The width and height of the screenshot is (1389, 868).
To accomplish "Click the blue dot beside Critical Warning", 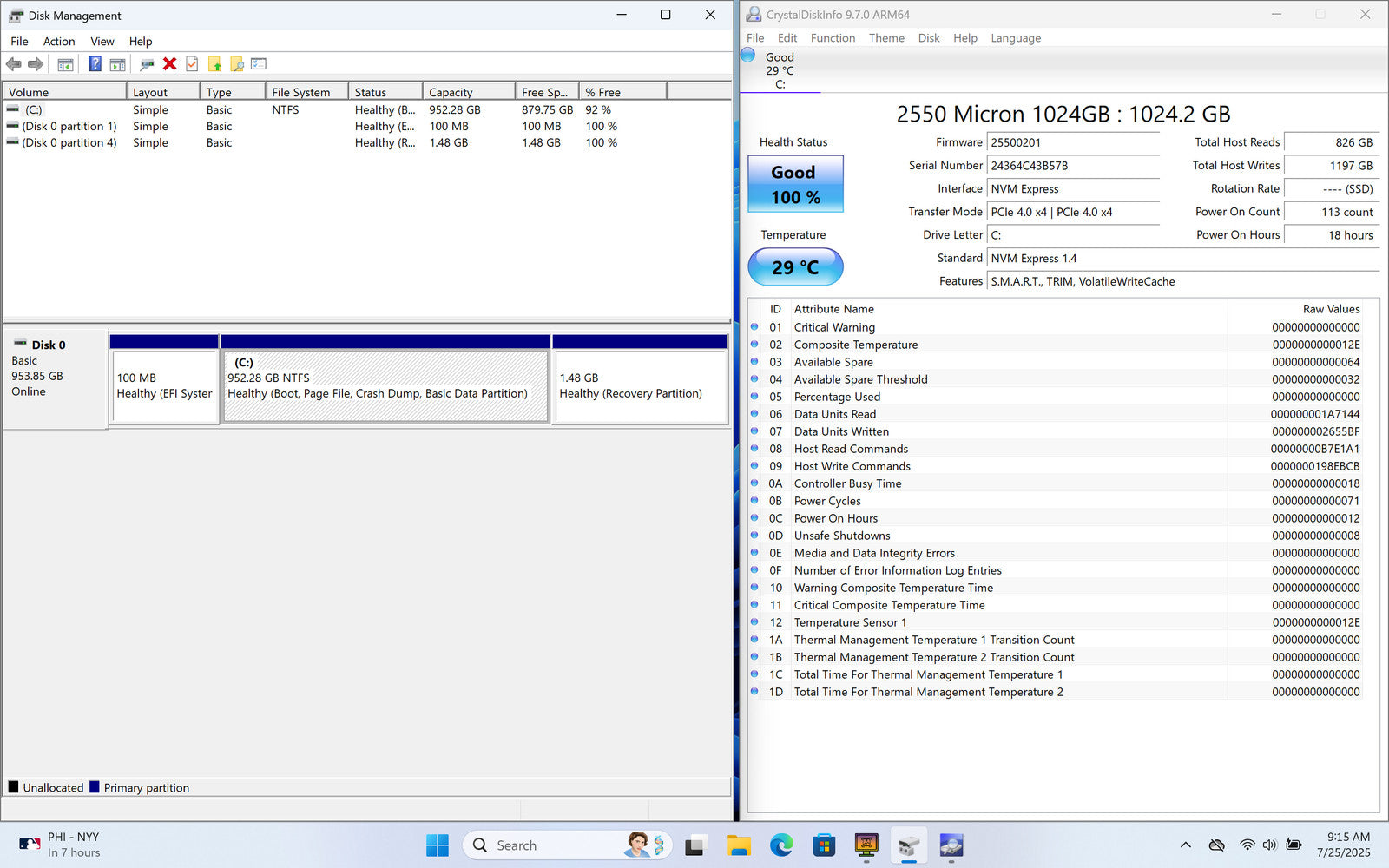I will [754, 327].
